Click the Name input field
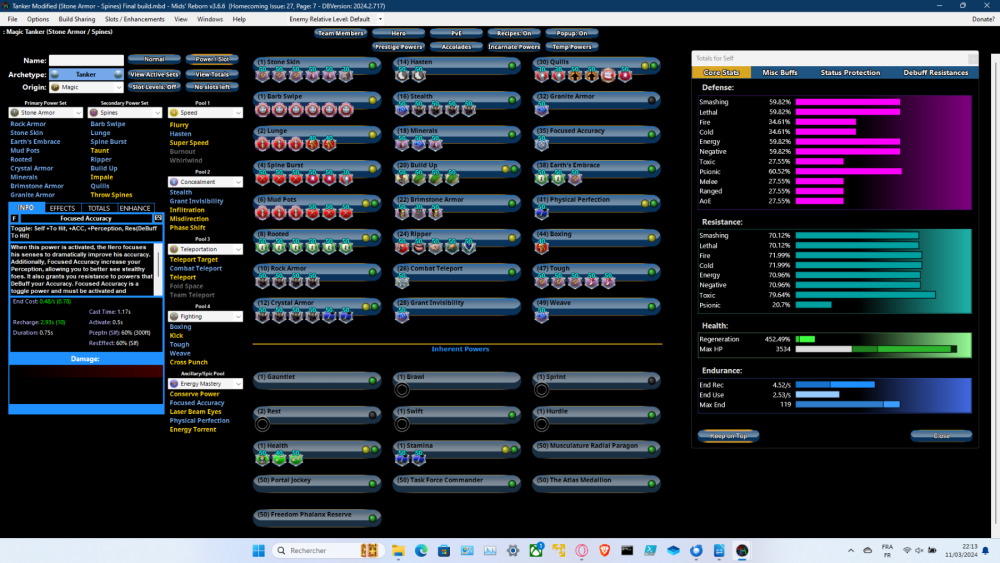Viewport: 1000px width, 563px height. [x=86, y=60]
